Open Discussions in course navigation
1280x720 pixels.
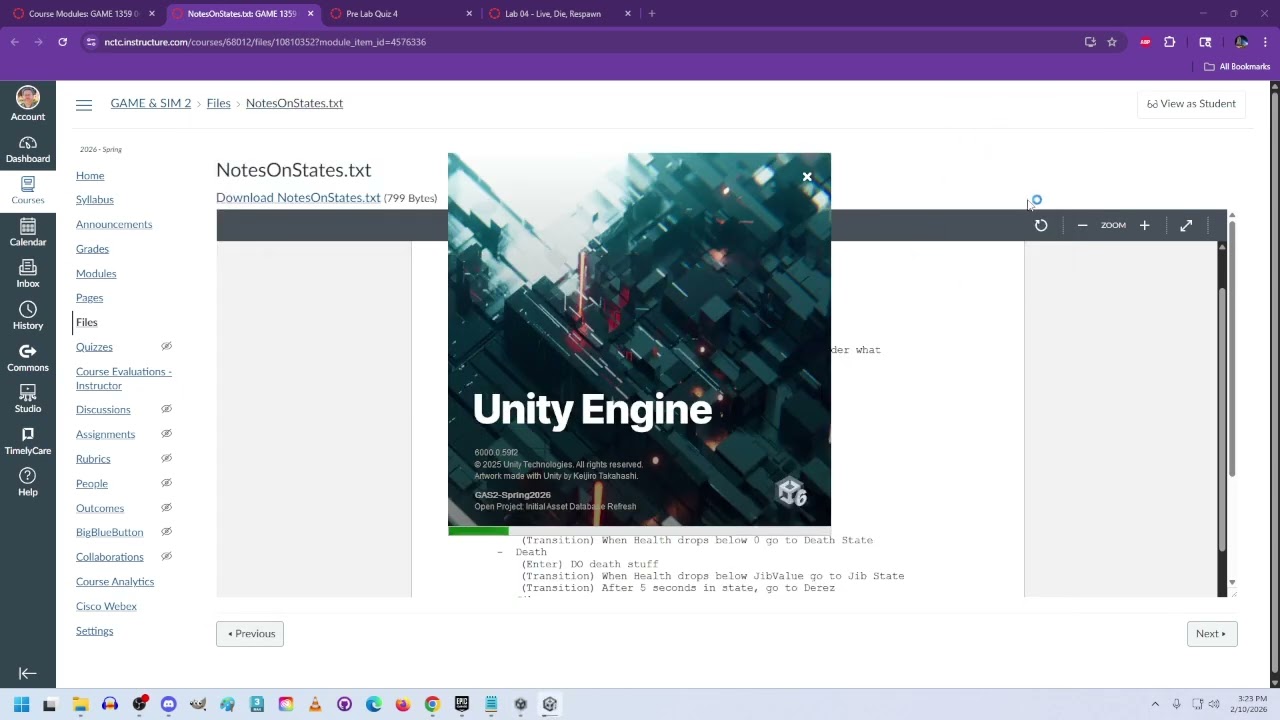(x=103, y=410)
